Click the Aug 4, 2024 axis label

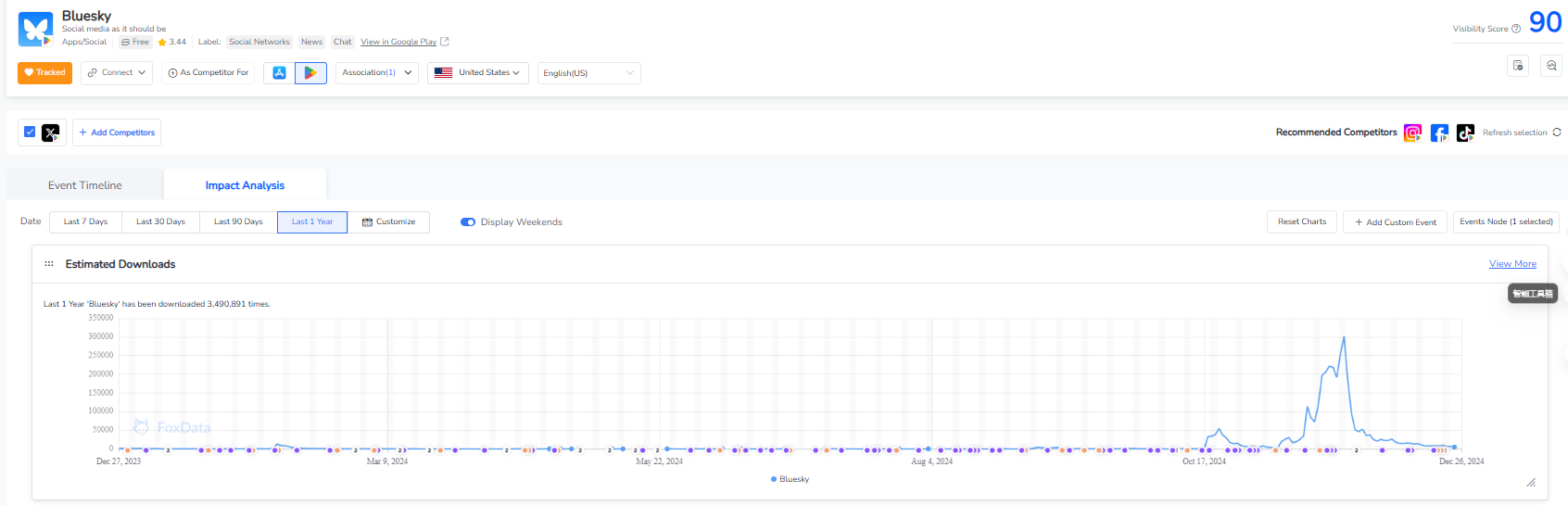931,461
